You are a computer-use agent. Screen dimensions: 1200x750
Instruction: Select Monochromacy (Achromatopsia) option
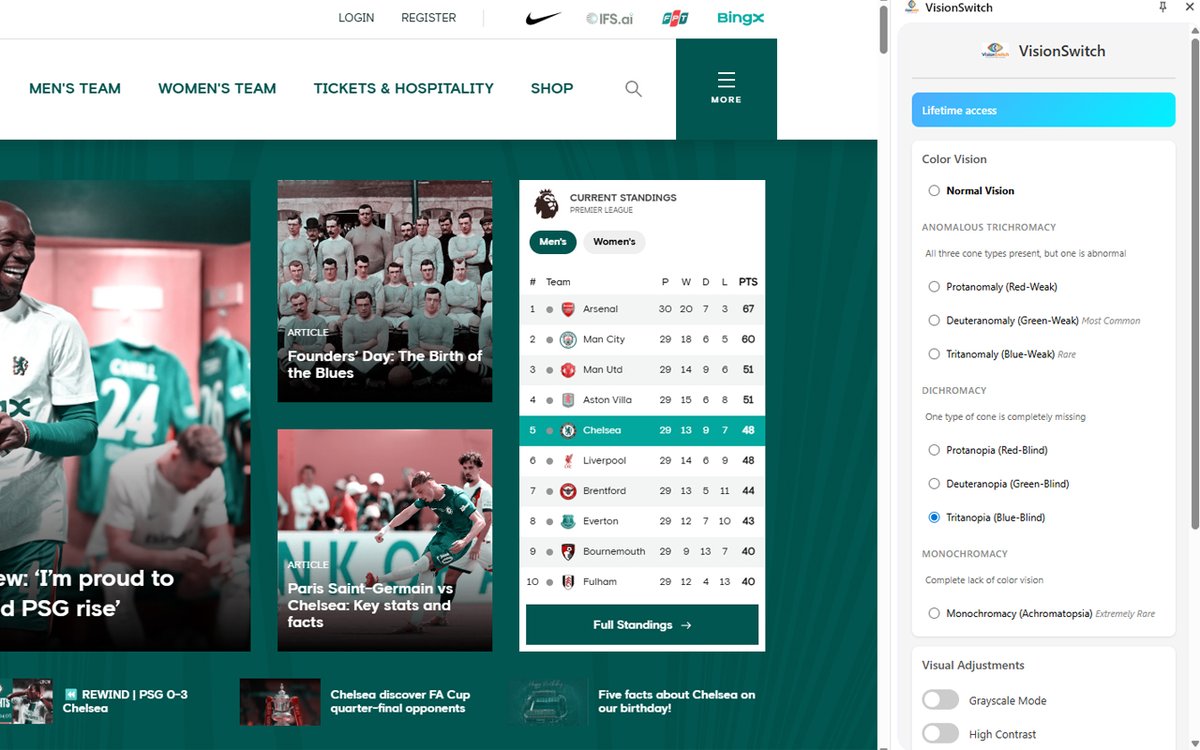[934, 613]
